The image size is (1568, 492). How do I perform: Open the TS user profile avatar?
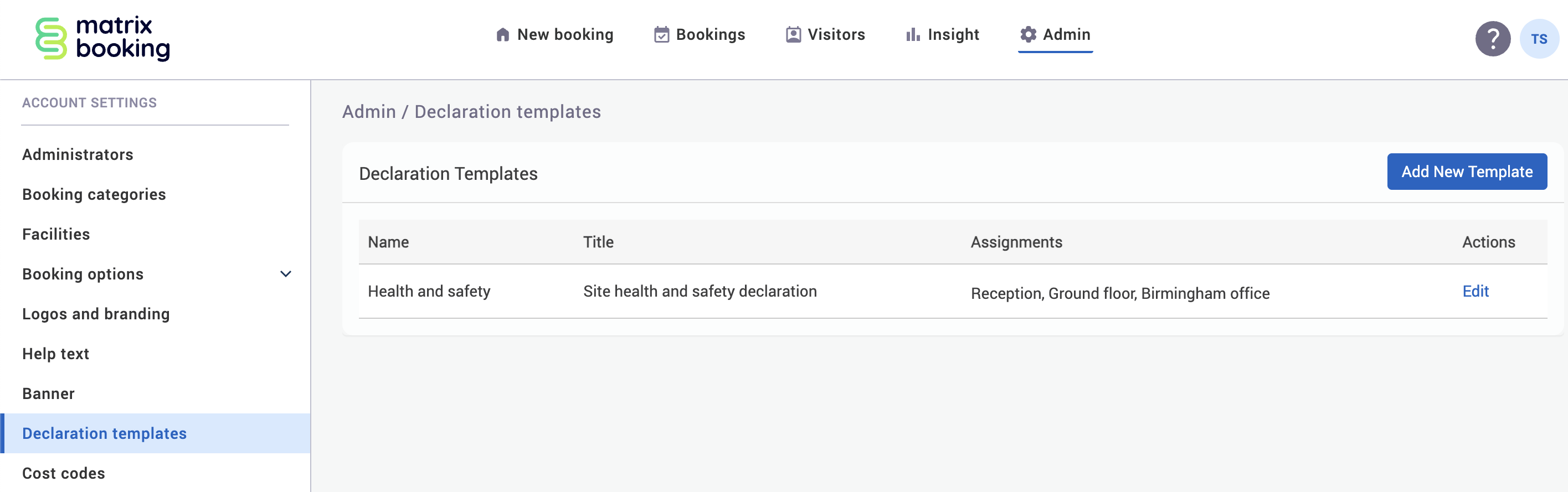click(1538, 39)
